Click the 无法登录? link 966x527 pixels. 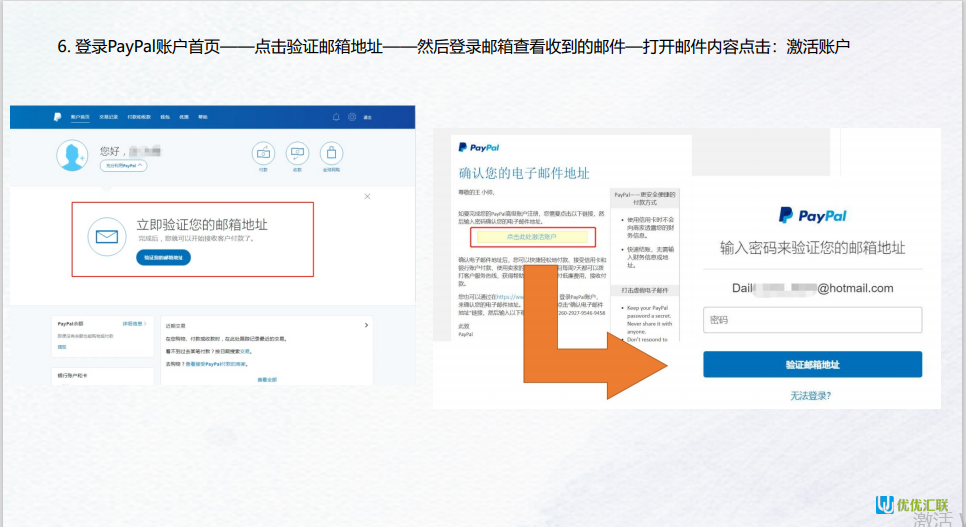[x=810, y=396]
